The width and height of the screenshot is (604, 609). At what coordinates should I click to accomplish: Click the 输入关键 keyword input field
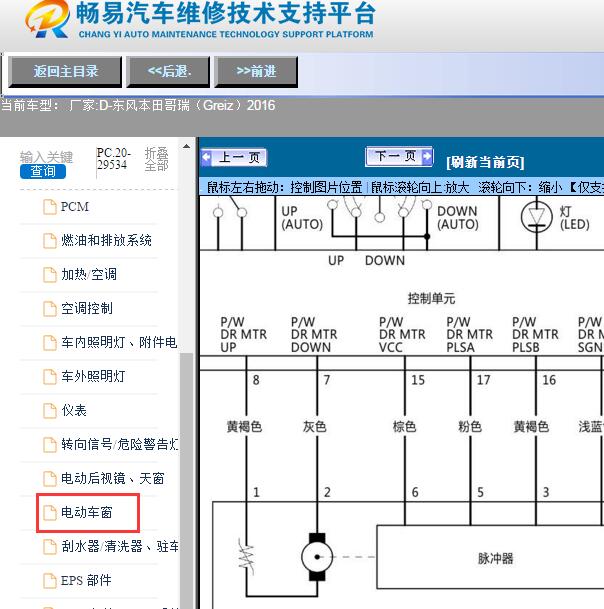point(46,157)
